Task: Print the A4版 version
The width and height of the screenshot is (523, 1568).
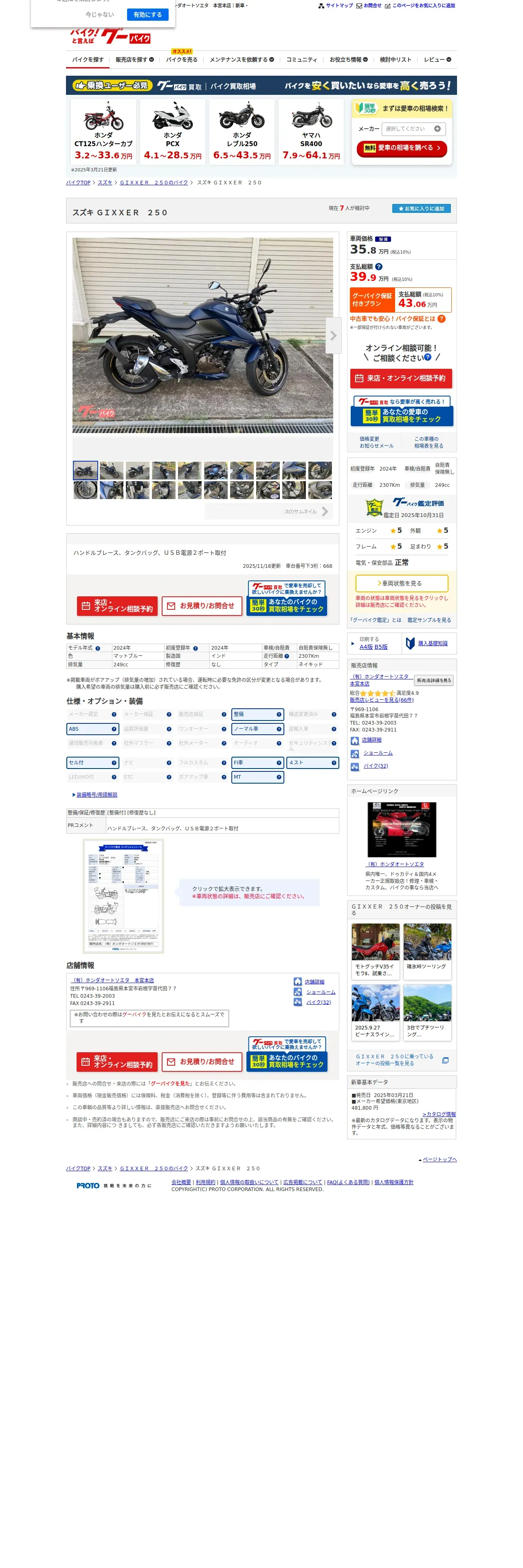Action: pyautogui.click(x=366, y=647)
